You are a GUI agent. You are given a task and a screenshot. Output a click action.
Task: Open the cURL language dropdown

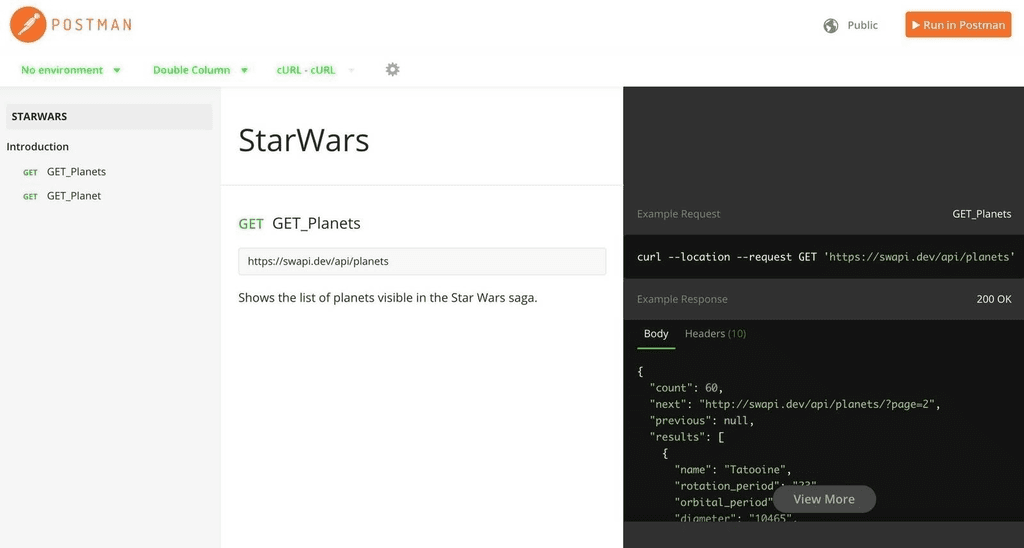pyautogui.click(x=315, y=70)
